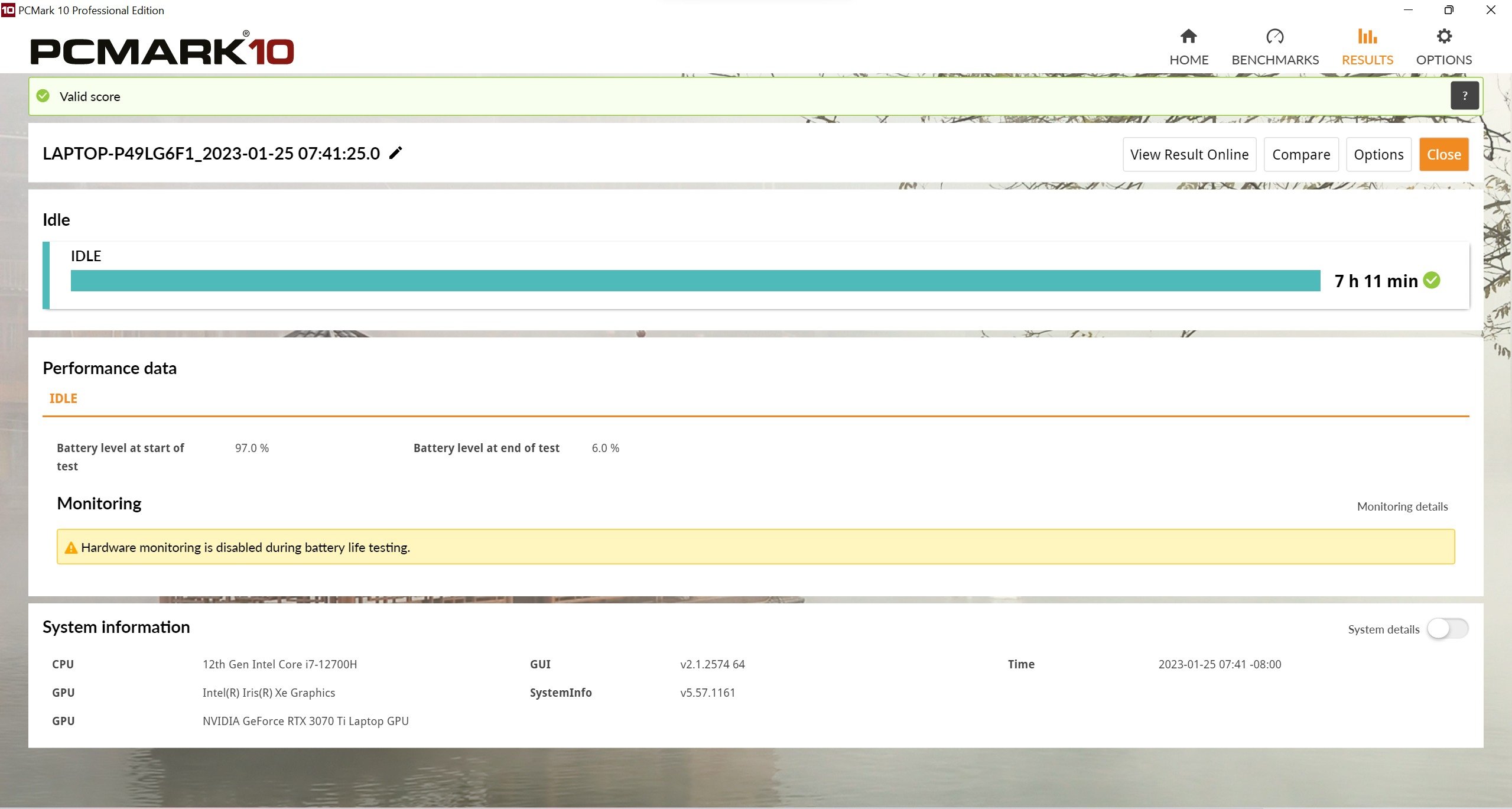Screen dimensions: 1512x809
Task: Select the Results tab icon
Action: coord(1367,37)
